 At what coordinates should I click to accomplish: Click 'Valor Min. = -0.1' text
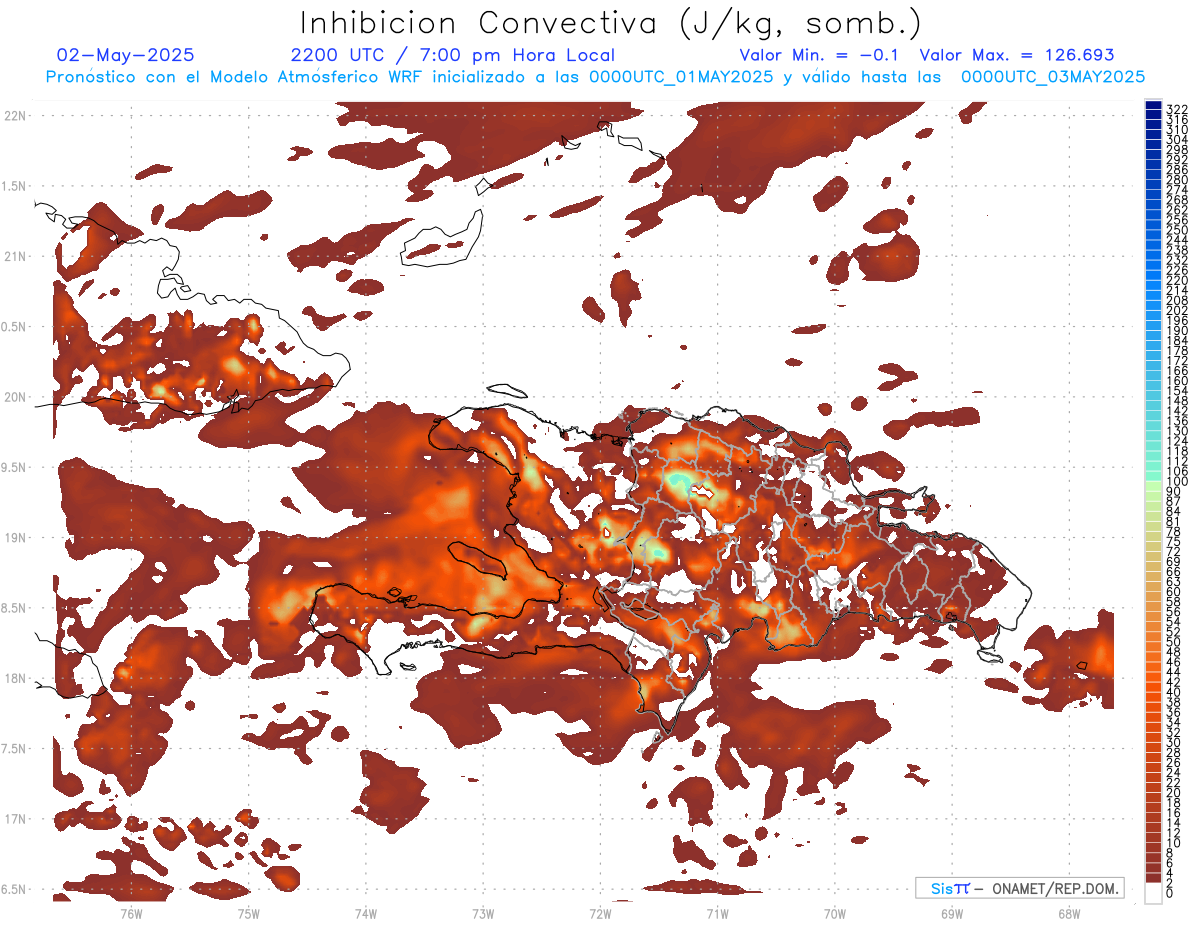[x=821, y=55]
